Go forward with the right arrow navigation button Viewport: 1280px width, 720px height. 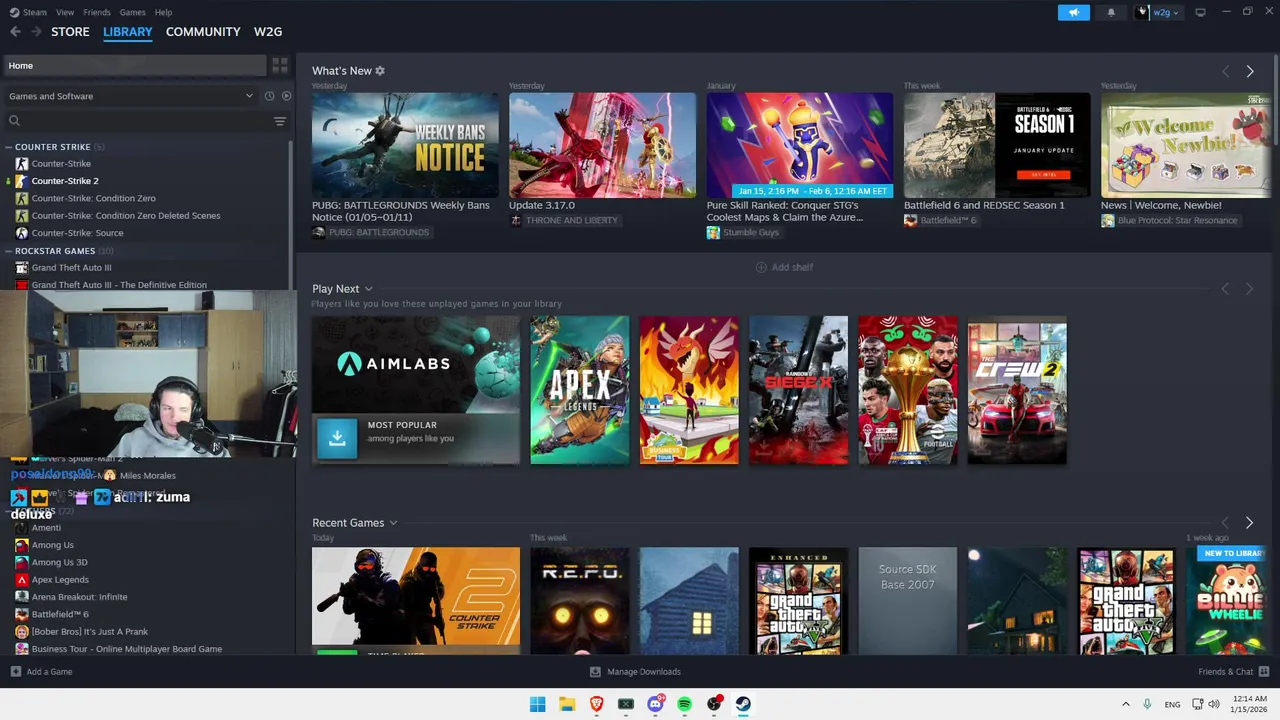click(x=36, y=32)
